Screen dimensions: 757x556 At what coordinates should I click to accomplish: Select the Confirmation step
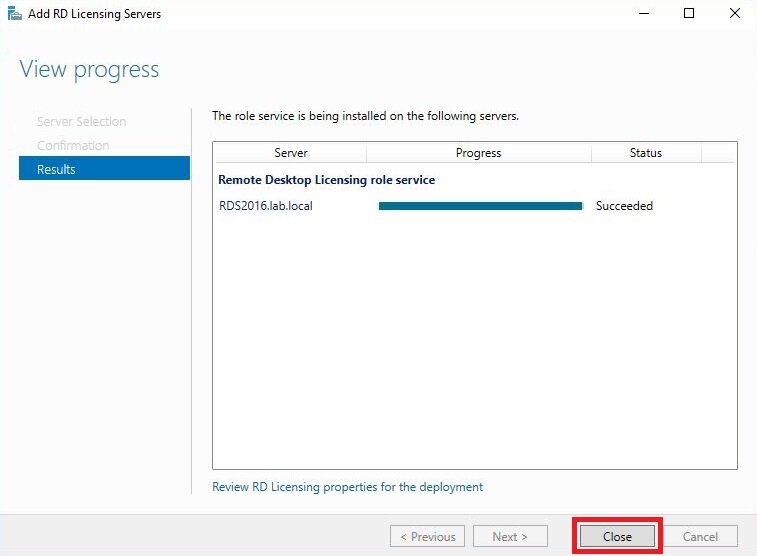point(73,145)
